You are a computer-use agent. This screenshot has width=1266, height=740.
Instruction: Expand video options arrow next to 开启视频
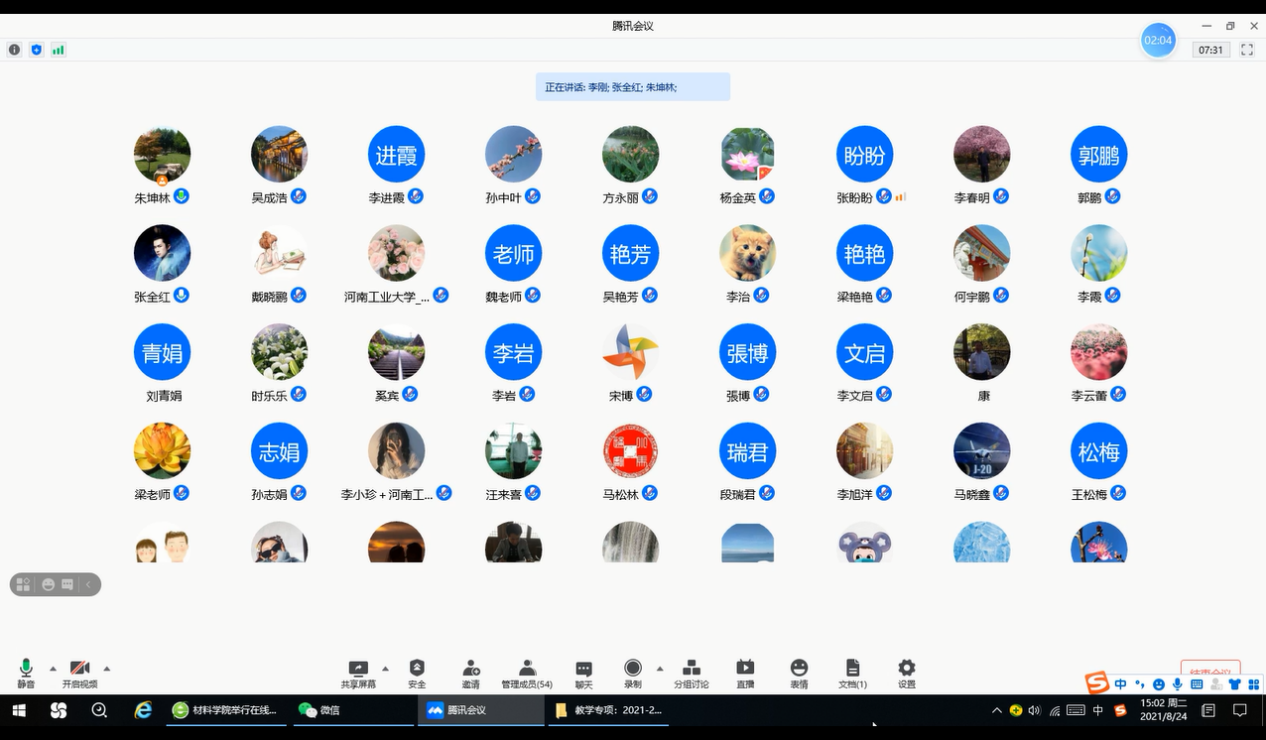[x=107, y=668]
